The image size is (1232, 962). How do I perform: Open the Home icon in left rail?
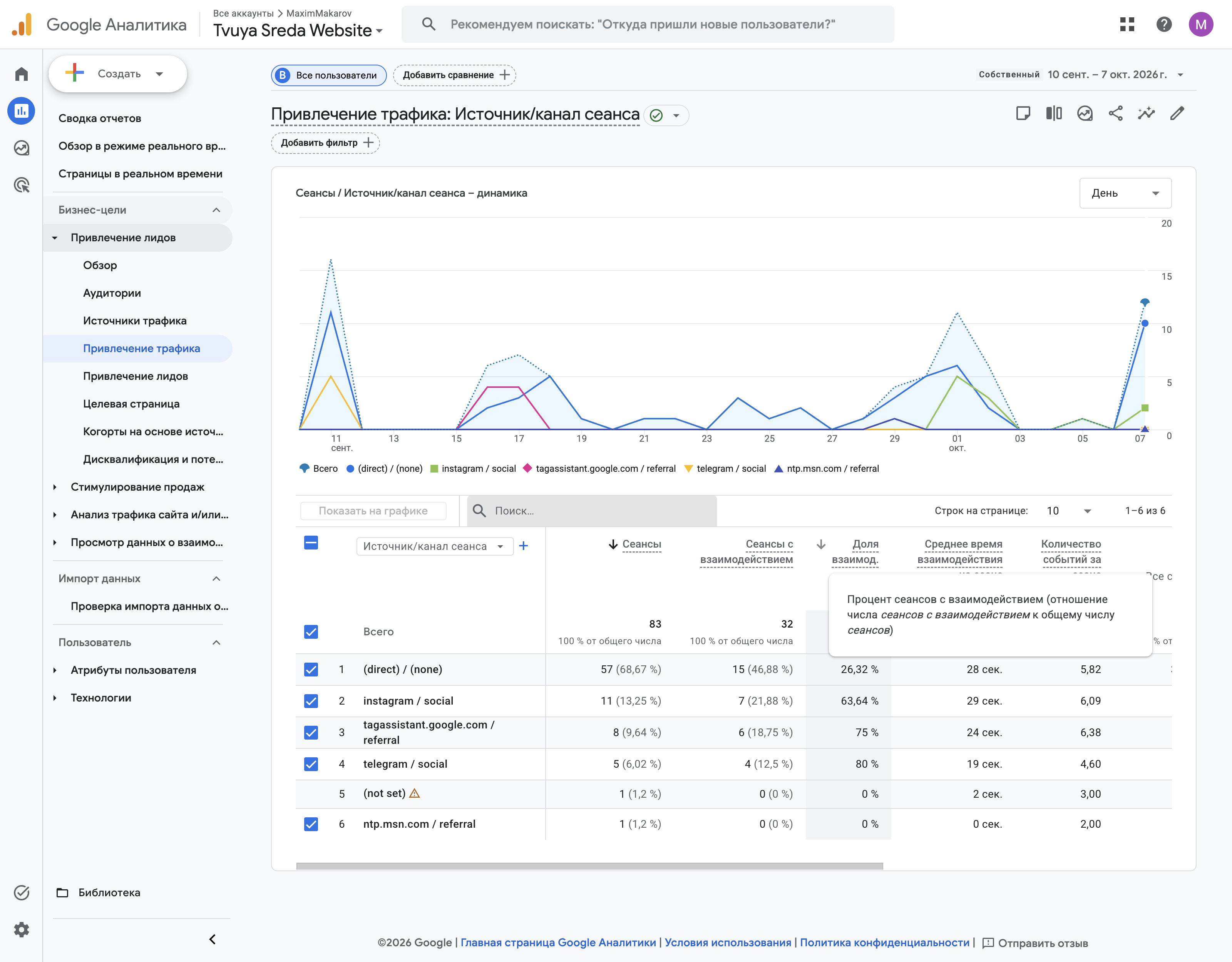(22, 74)
